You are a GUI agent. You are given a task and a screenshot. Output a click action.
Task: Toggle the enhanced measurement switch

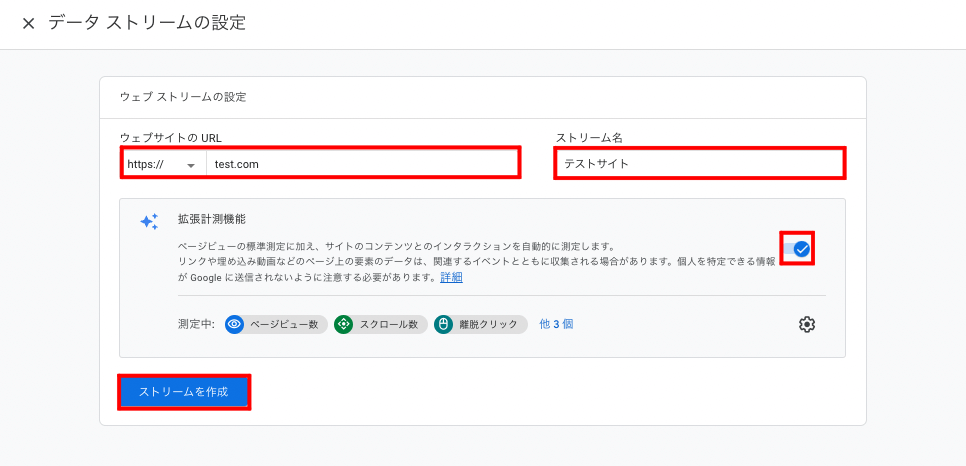coord(798,249)
